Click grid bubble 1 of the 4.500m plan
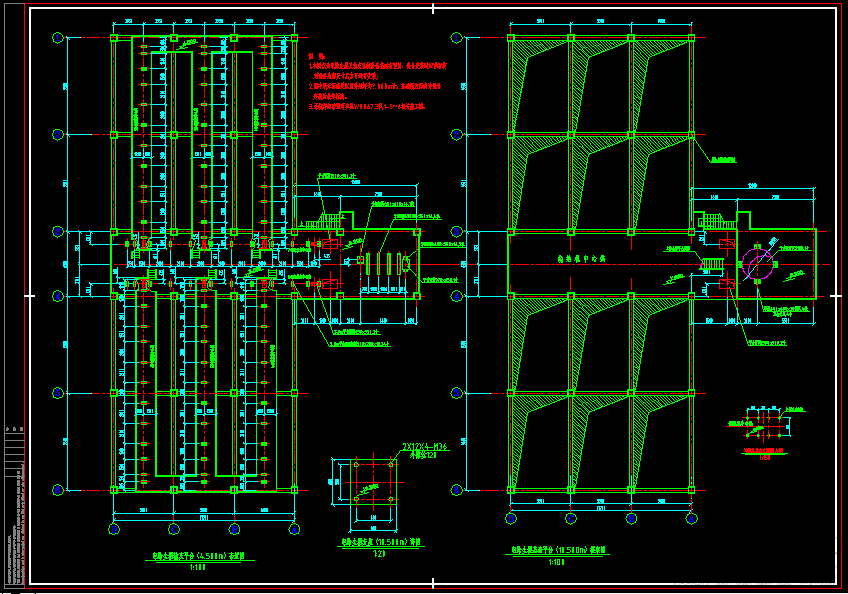This screenshot has width=848, height=594. [x=57, y=38]
